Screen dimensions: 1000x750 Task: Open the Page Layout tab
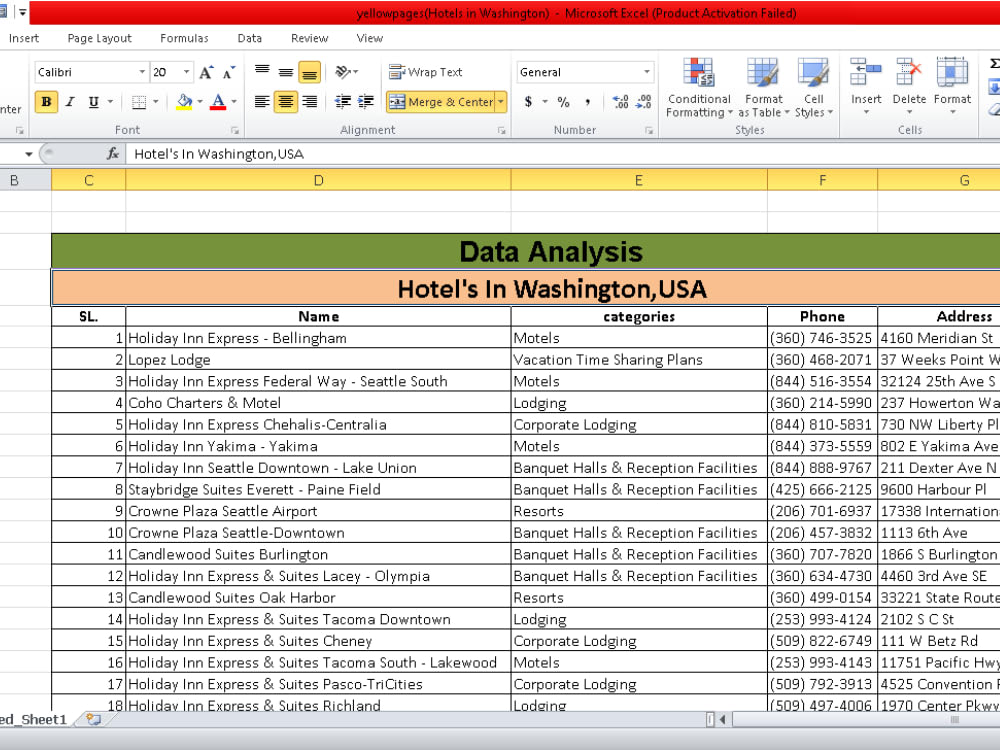click(99, 38)
